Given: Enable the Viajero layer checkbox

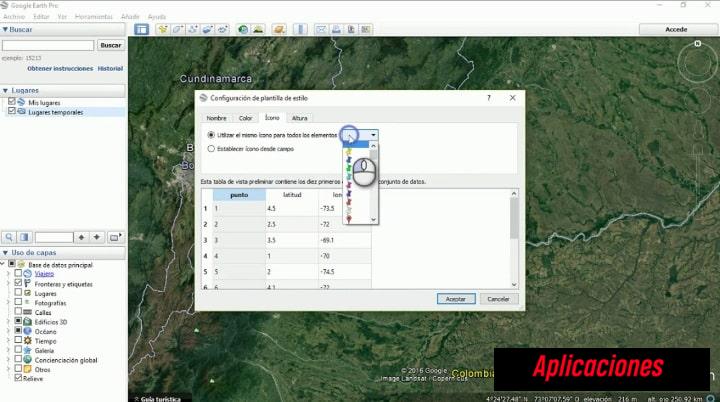Looking at the screenshot, I should tap(18, 273).
